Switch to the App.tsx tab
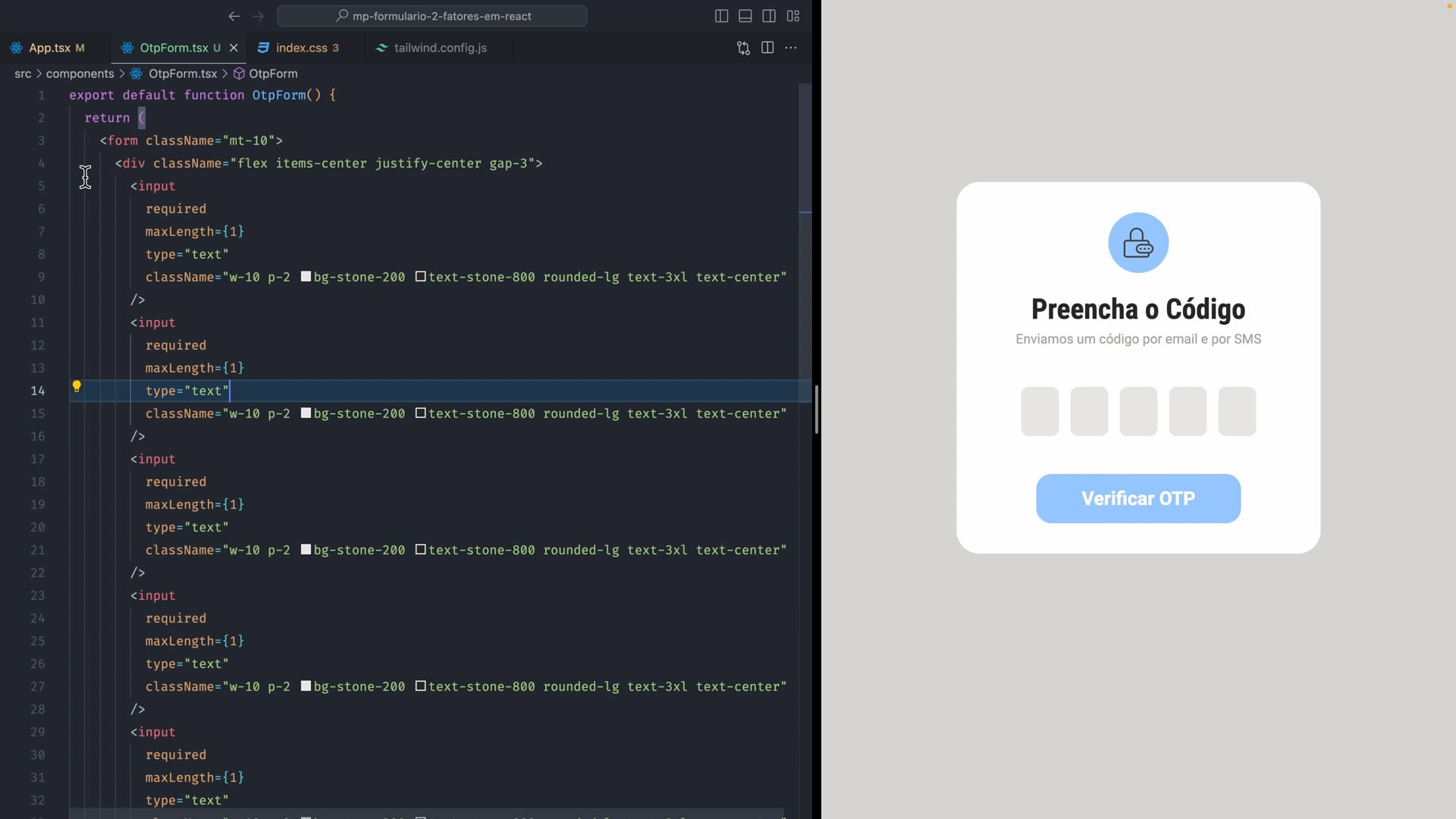The height and width of the screenshot is (819, 1456). click(x=49, y=48)
